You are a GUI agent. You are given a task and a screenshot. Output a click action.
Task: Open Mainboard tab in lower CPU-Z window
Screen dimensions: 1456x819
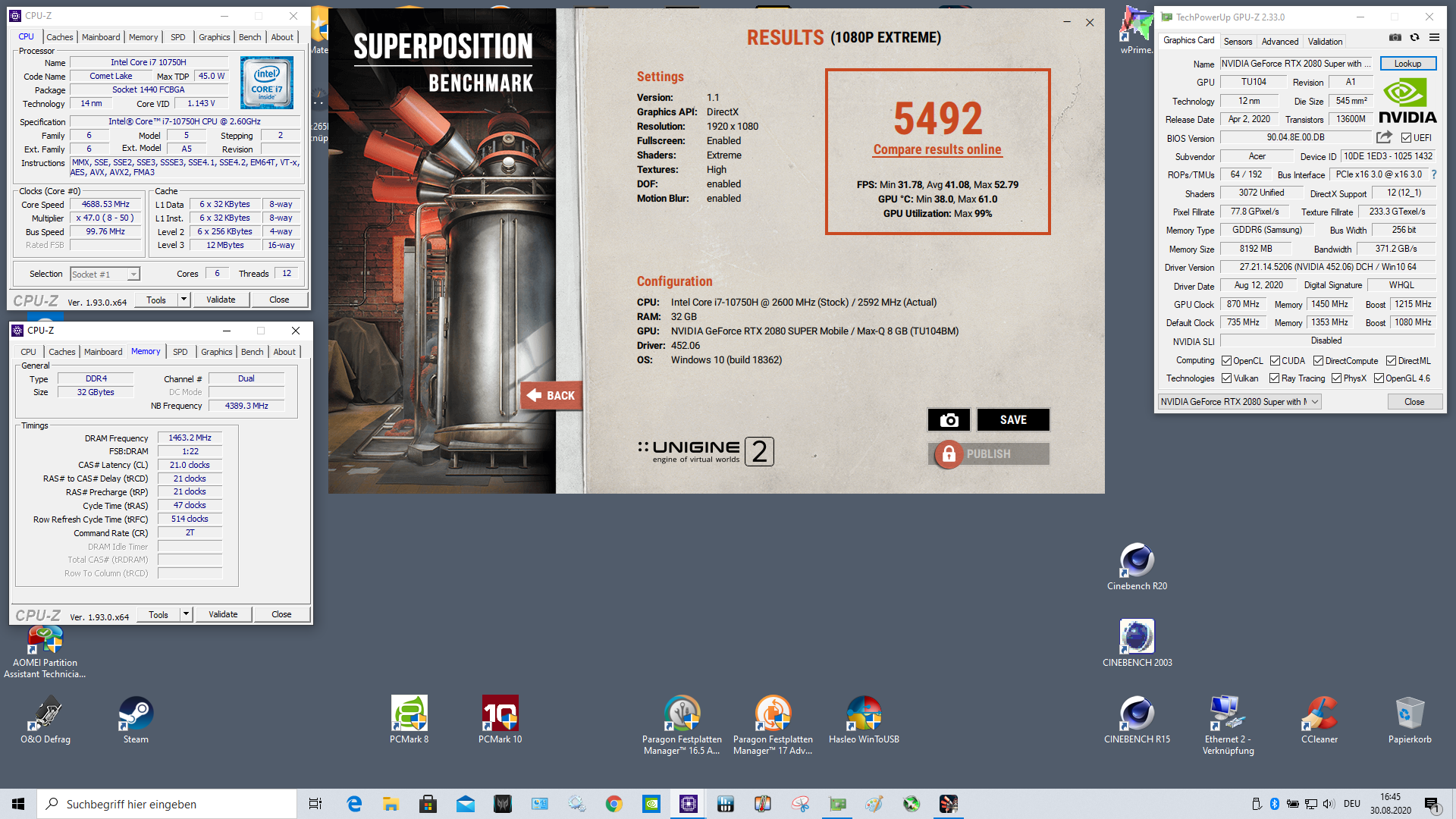[103, 352]
